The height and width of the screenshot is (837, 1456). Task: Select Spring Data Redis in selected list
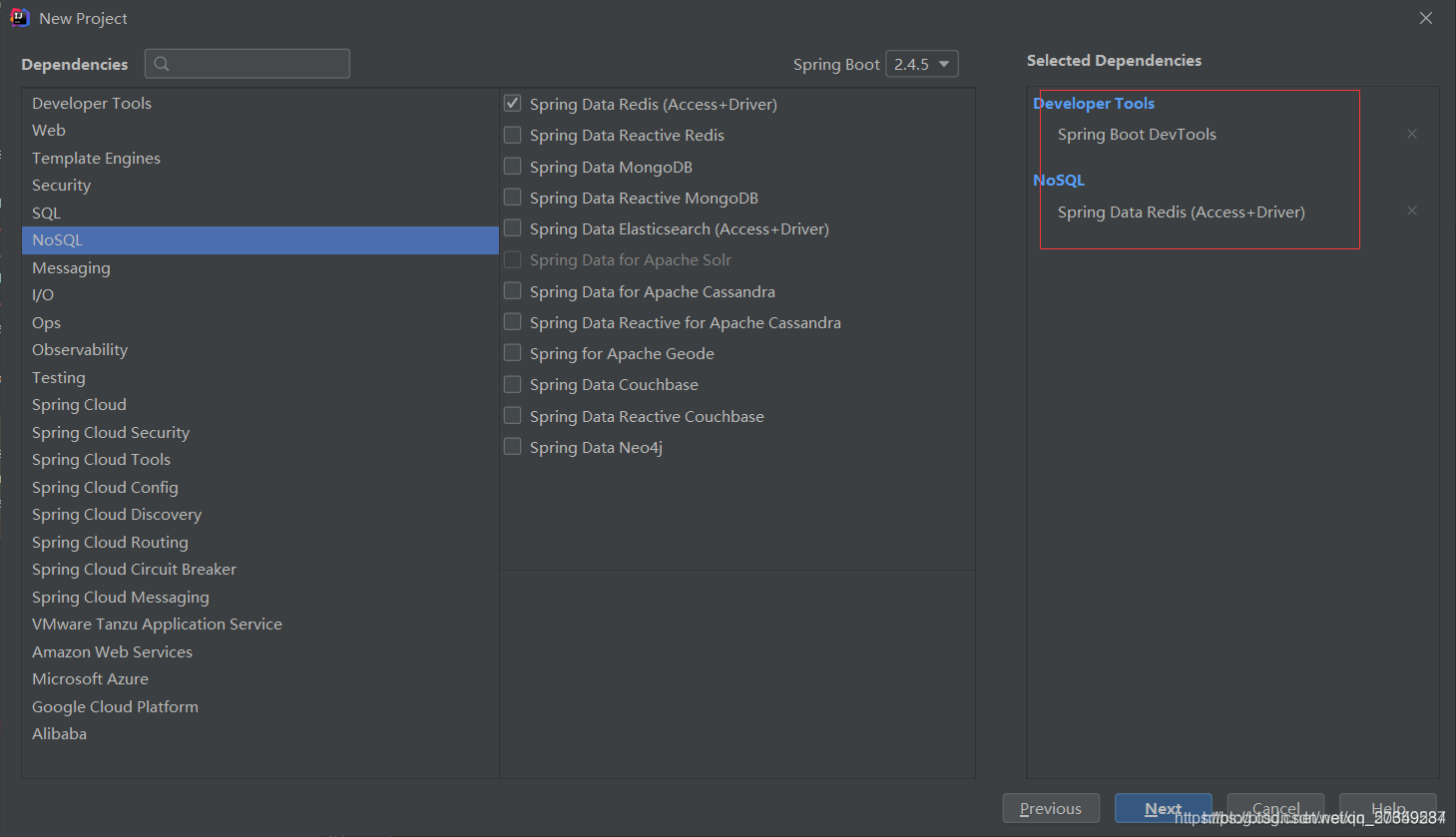1182,211
